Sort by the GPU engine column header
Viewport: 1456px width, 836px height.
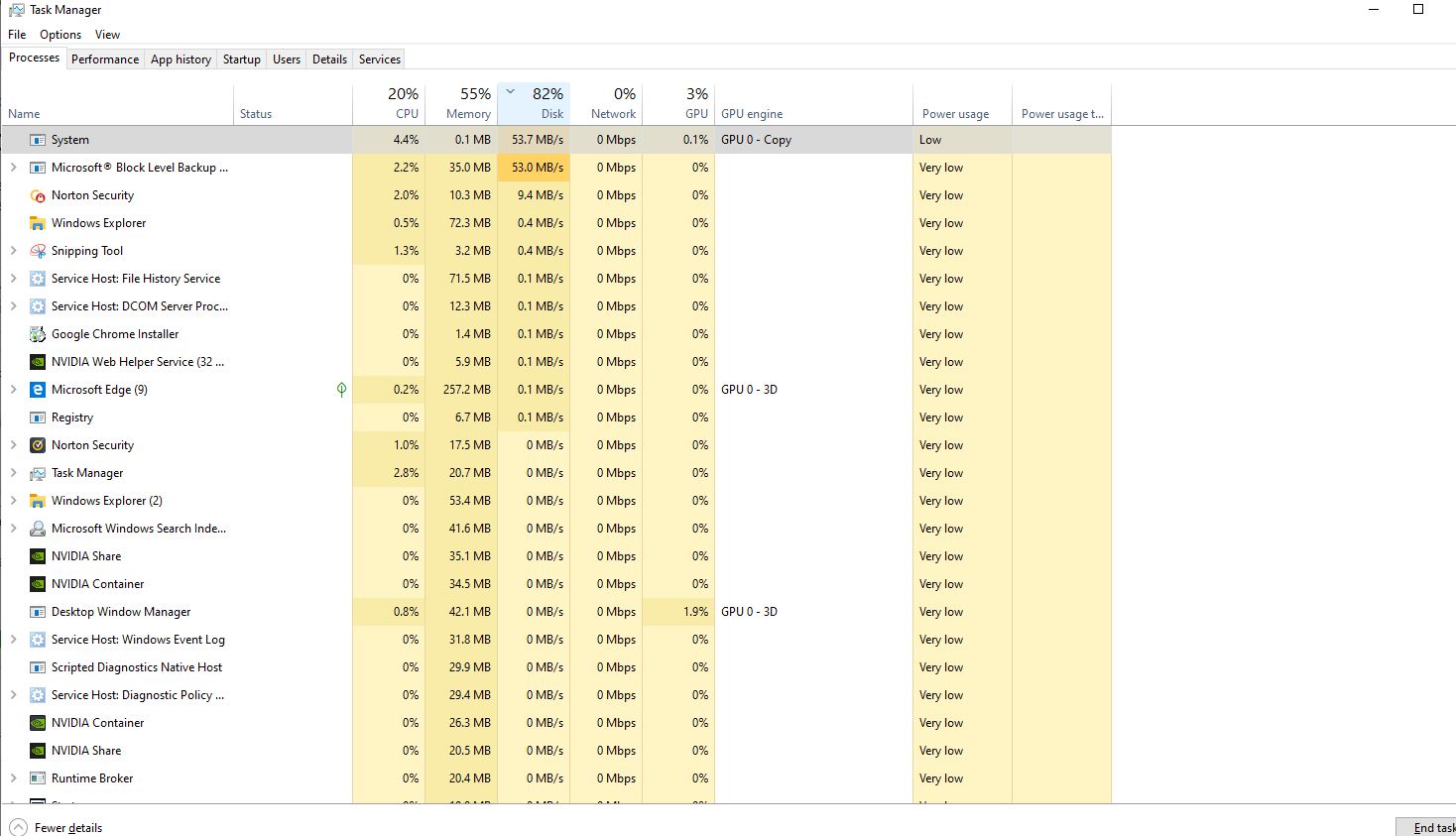point(813,104)
